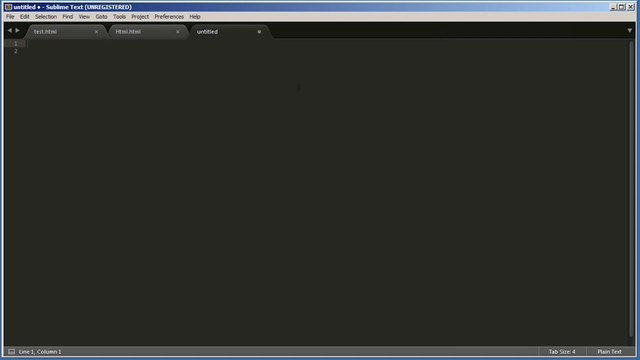Click the unsaved dot on untitled tab
Screen dimensions: 640x360
pyautogui.click(x=259, y=31)
